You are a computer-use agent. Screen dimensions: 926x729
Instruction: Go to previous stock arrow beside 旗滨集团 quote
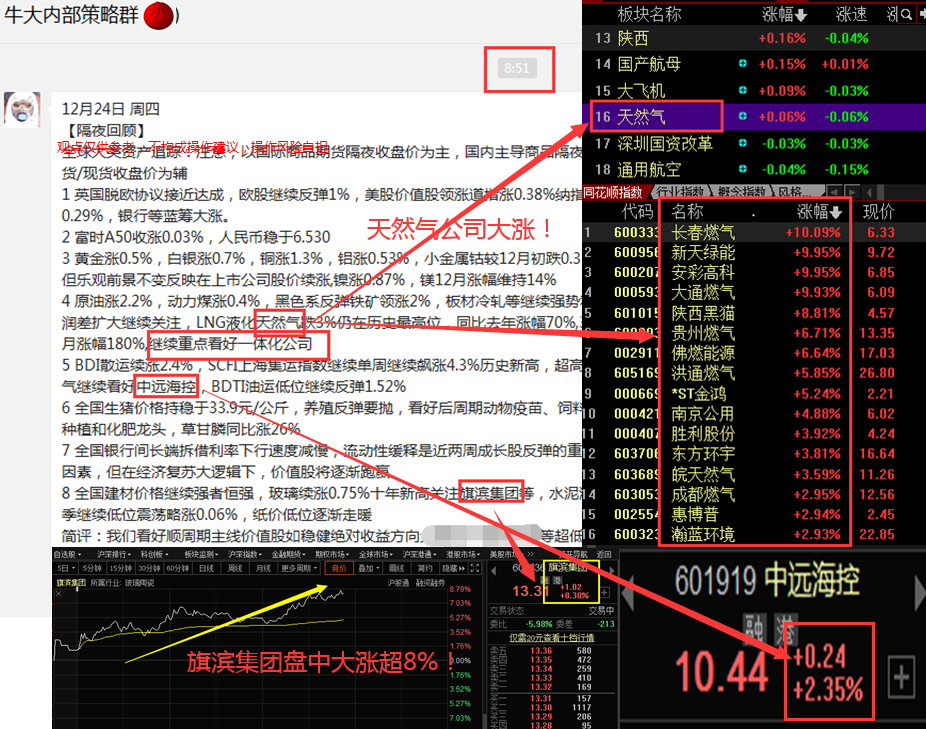tap(494, 571)
